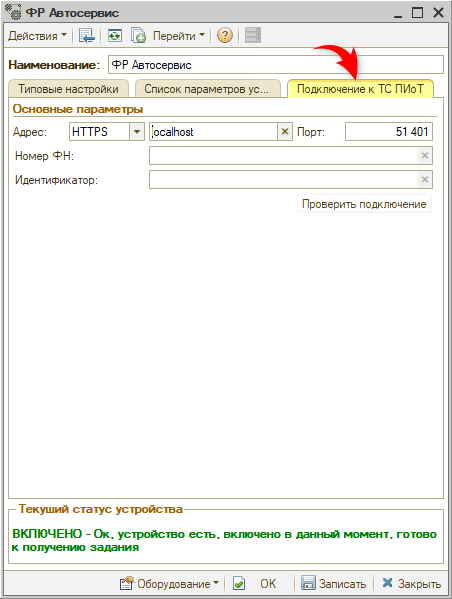Click the copy-with-plus toolbar icon

point(138,36)
